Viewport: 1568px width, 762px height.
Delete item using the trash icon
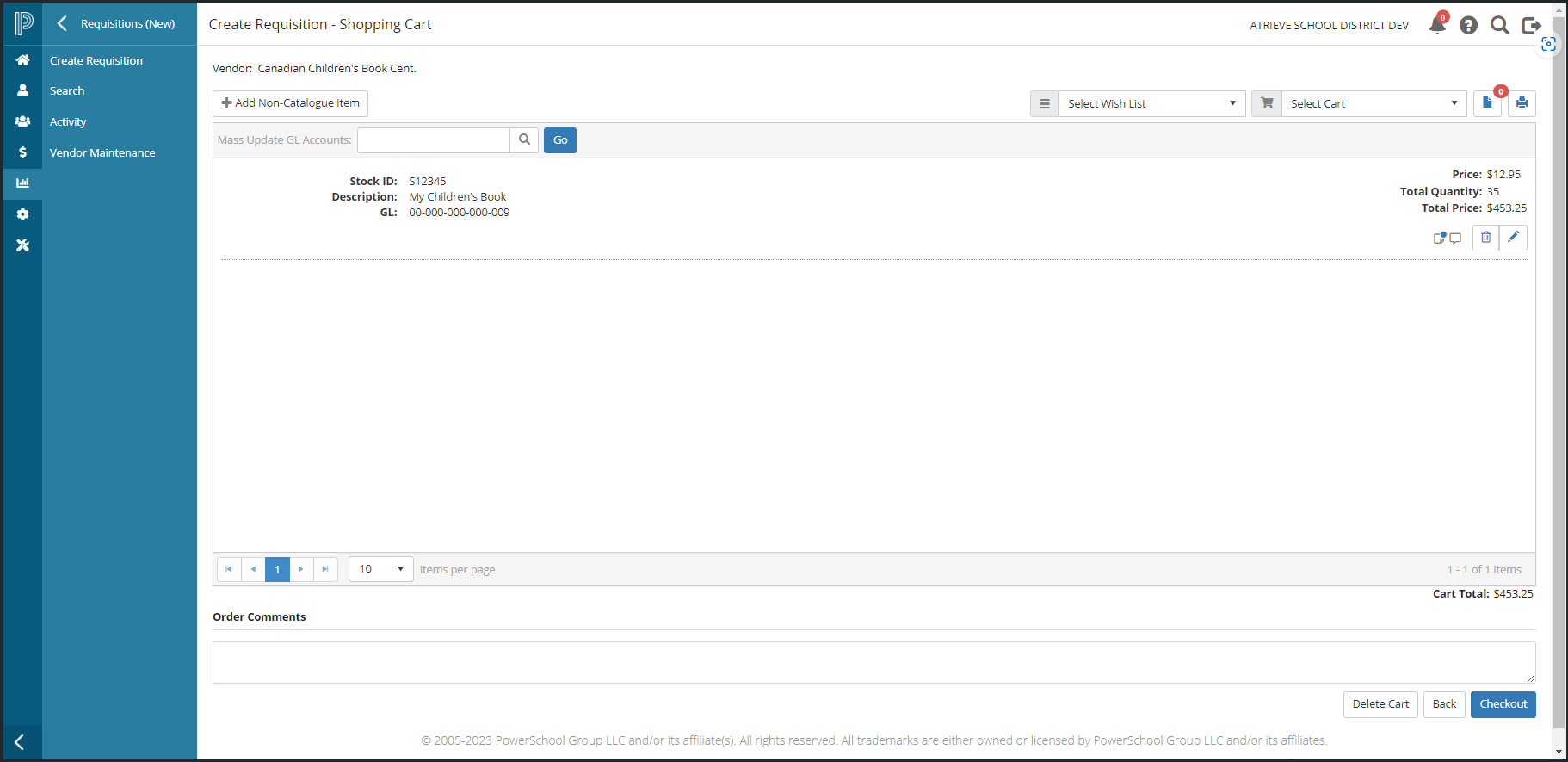point(1485,238)
